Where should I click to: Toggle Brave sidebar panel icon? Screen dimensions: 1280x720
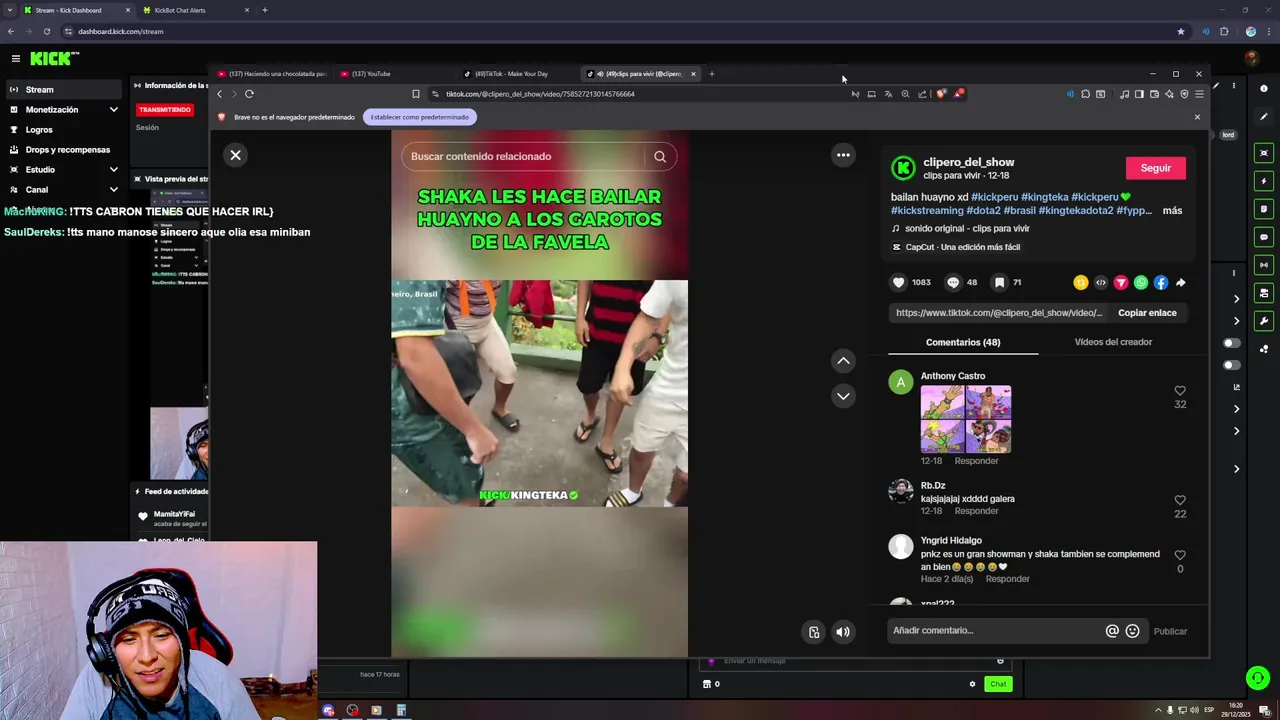[1139, 94]
